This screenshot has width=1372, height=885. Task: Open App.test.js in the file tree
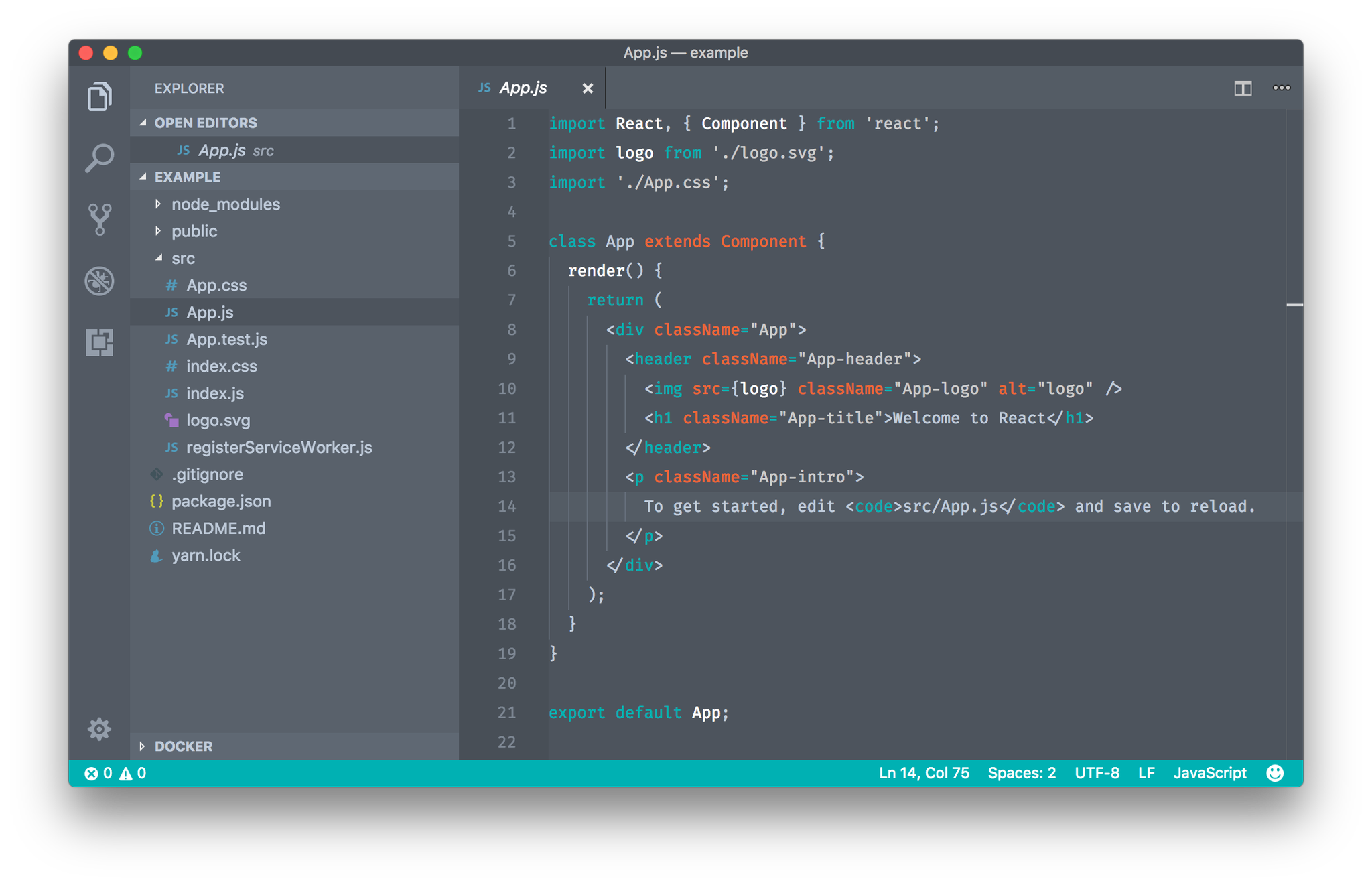(x=295, y=340)
